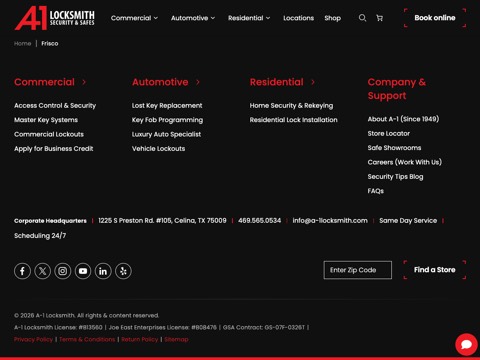Image resolution: width=480 pixels, height=360 pixels.
Task: Open Master Key Systems link
Action: click(46, 120)
